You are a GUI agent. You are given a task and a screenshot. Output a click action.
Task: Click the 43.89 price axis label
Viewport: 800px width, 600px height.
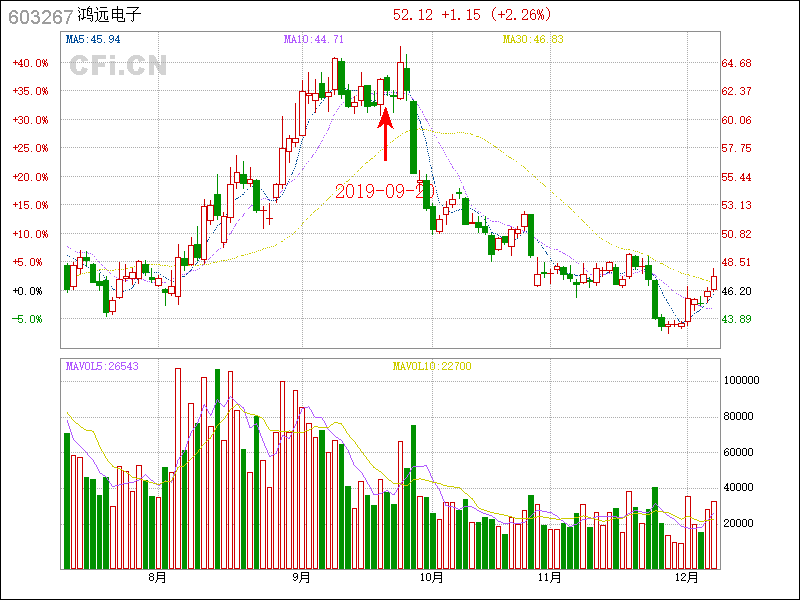(736, 319)
